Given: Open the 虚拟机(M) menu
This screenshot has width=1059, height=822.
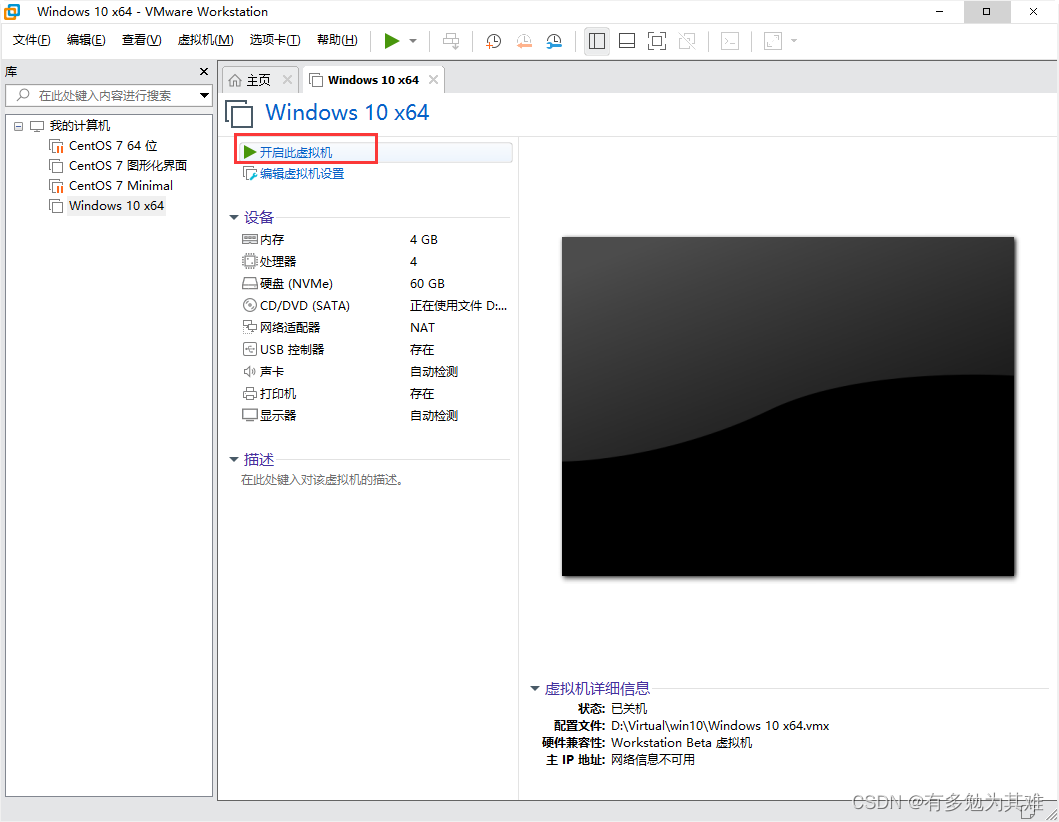Looking at the screenshot, I should pos(205,40).
